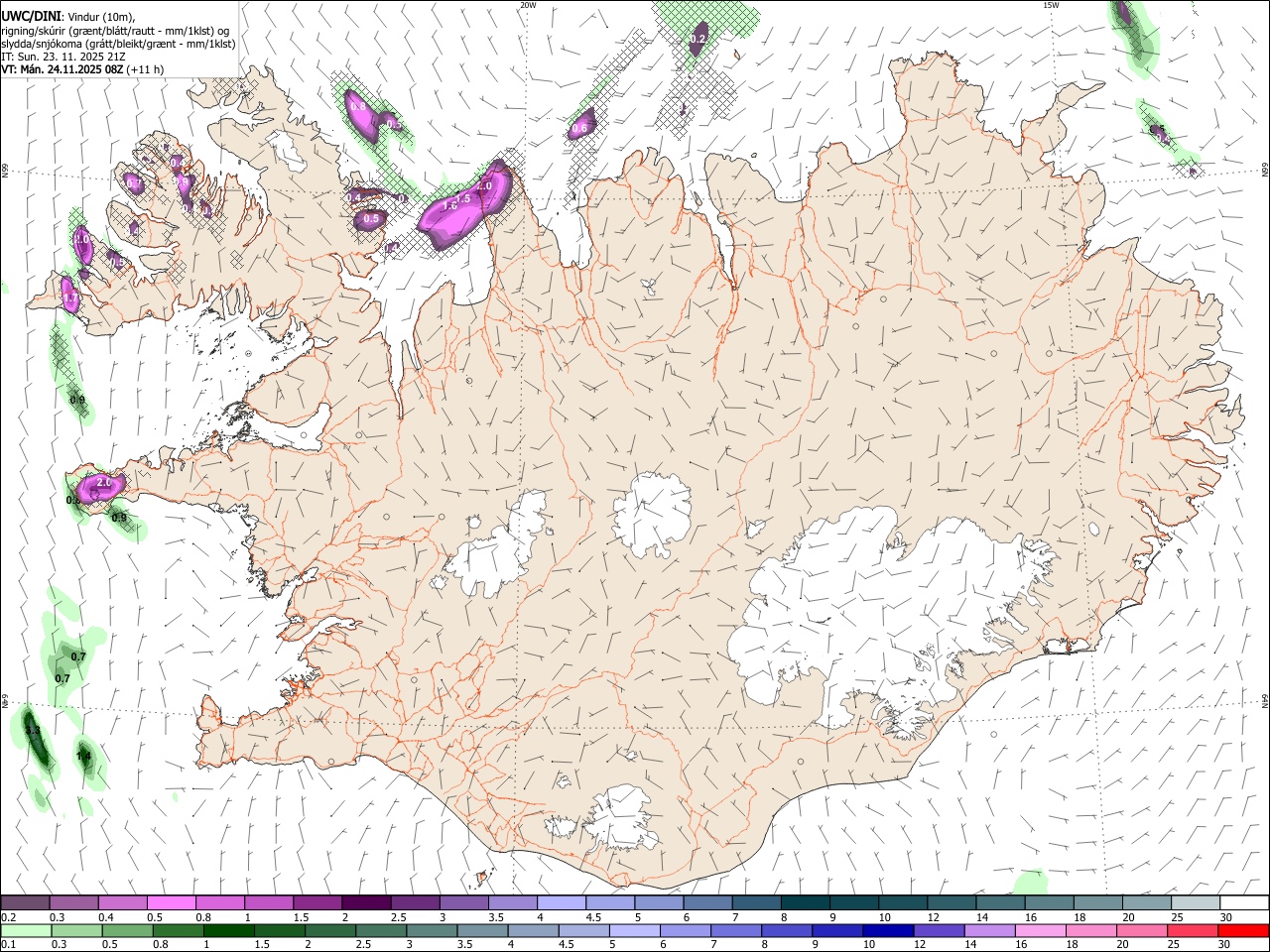
Task: Click the '1.7' snowfall value on the west coast
Action: pos(69,297)
